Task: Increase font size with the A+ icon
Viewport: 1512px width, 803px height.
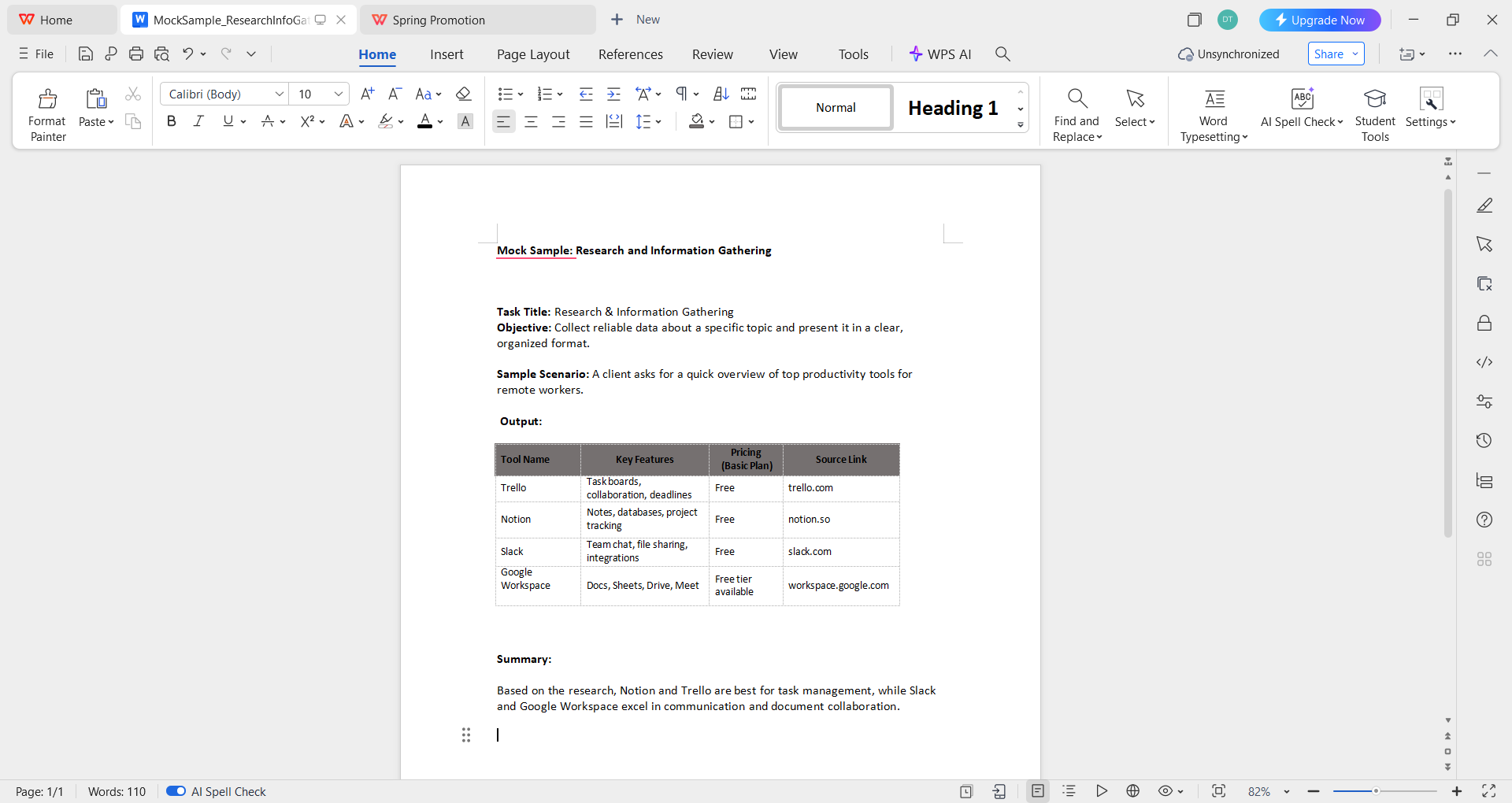Action: coord(367,94)
